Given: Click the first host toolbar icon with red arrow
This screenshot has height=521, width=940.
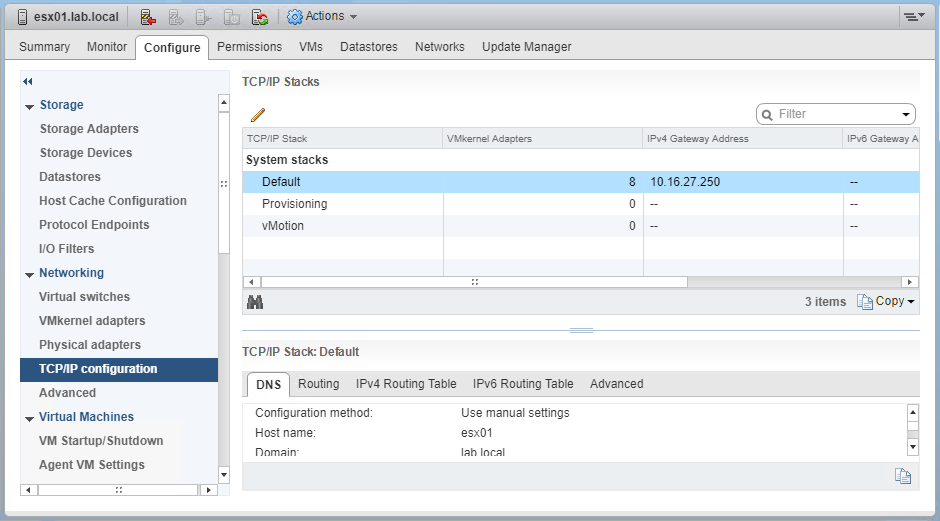Looking at the screenshot, I should point(147,17).
